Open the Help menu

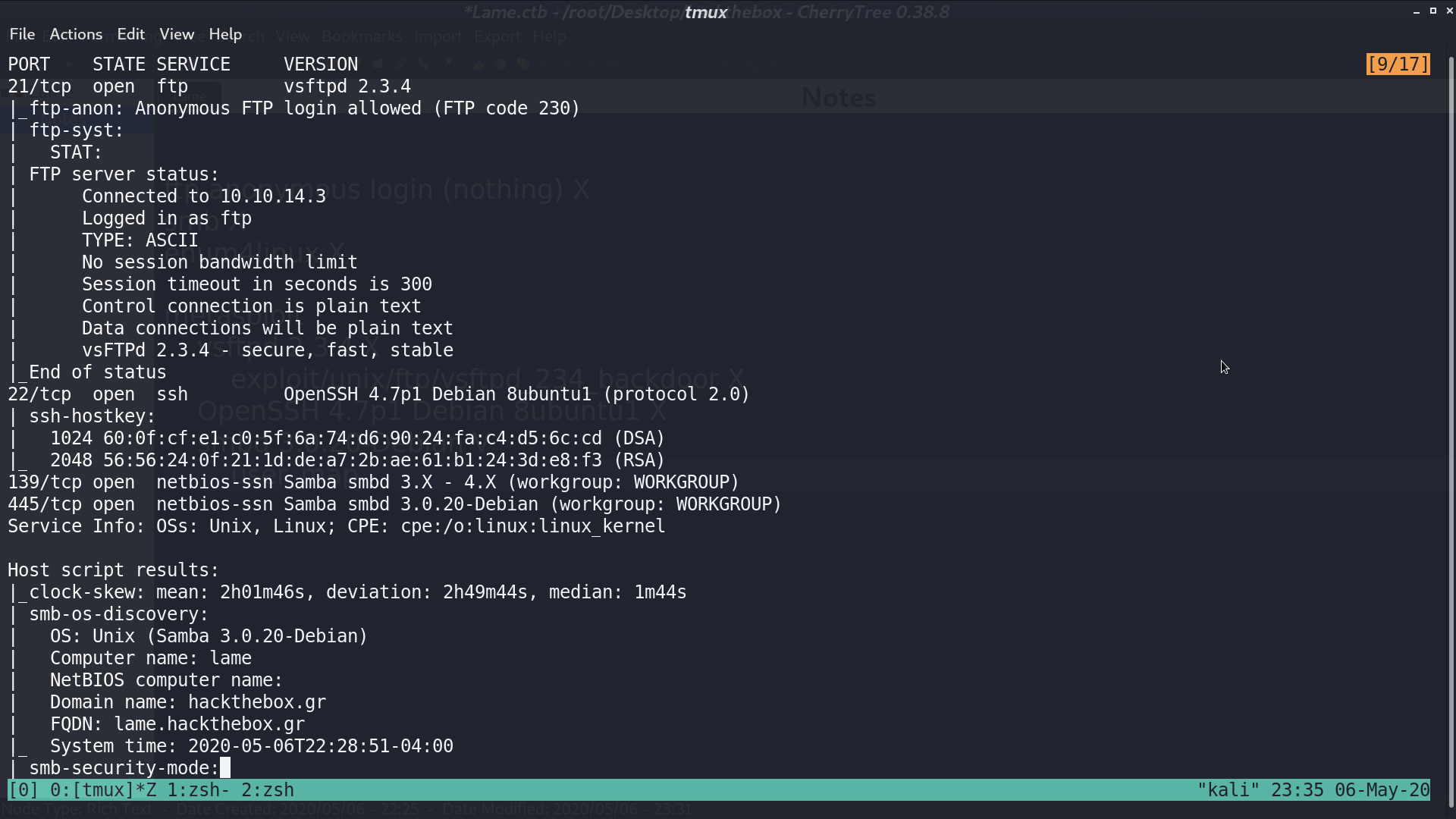pyautogui.click(x=225, y=34)
